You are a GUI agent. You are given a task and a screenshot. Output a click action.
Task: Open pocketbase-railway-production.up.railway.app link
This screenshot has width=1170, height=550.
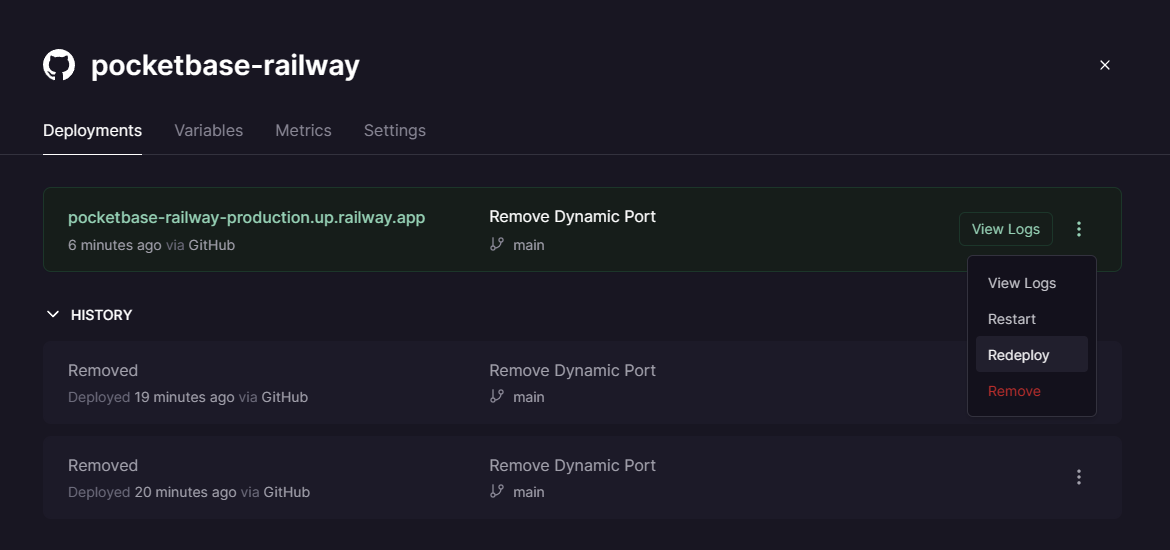tap(246, 217)
